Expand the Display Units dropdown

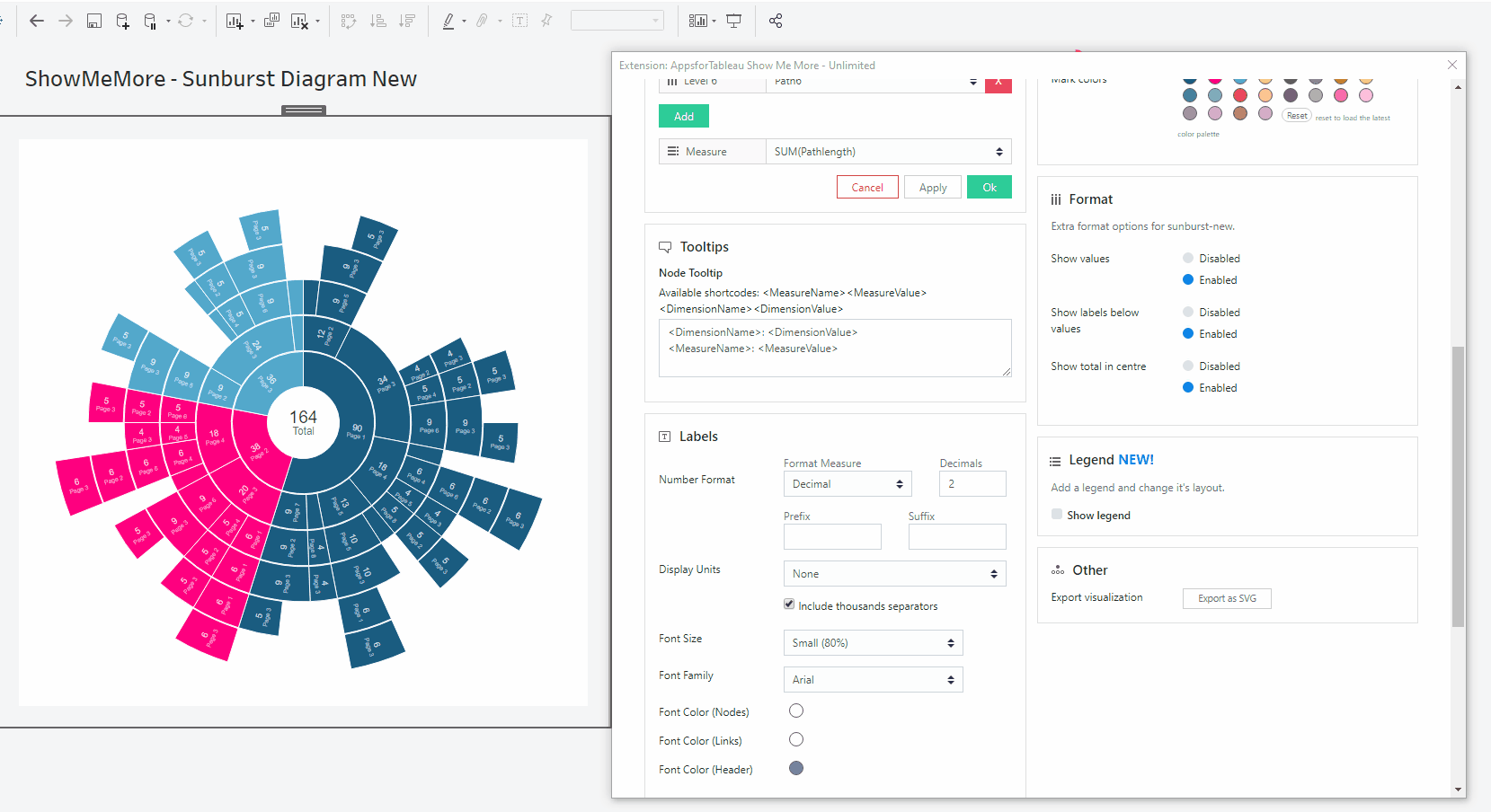[893, 574]
